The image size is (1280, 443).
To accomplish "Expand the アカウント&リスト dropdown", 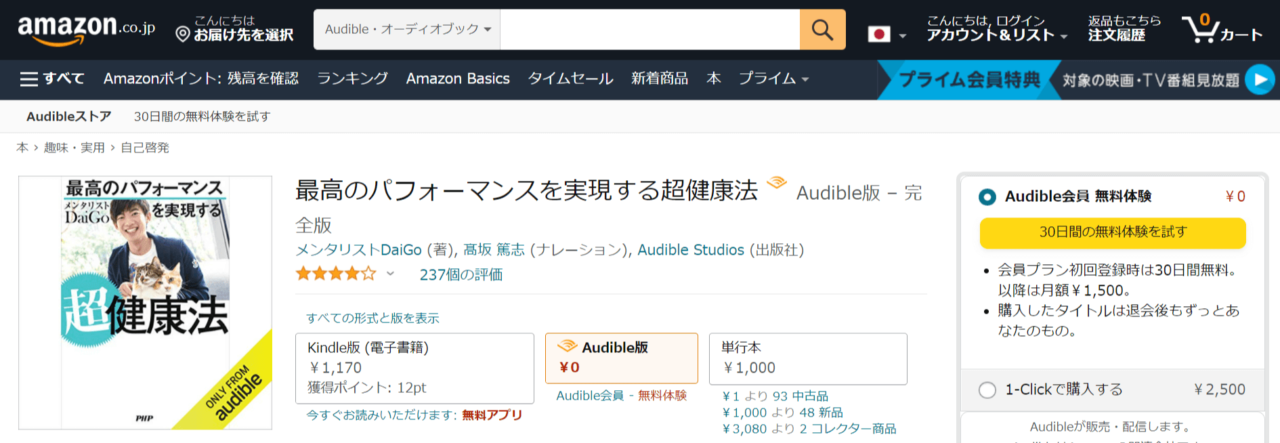I will (997, 35).
